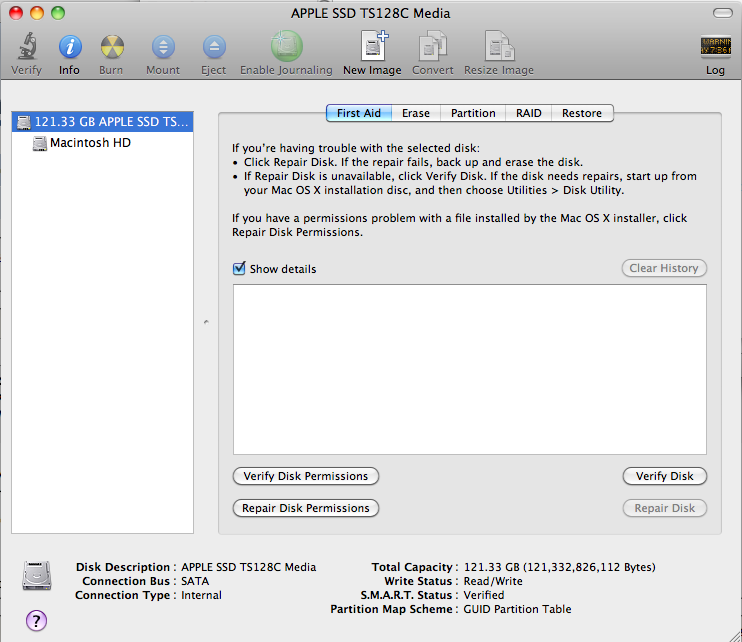Click the details log text area

(470, 369)
